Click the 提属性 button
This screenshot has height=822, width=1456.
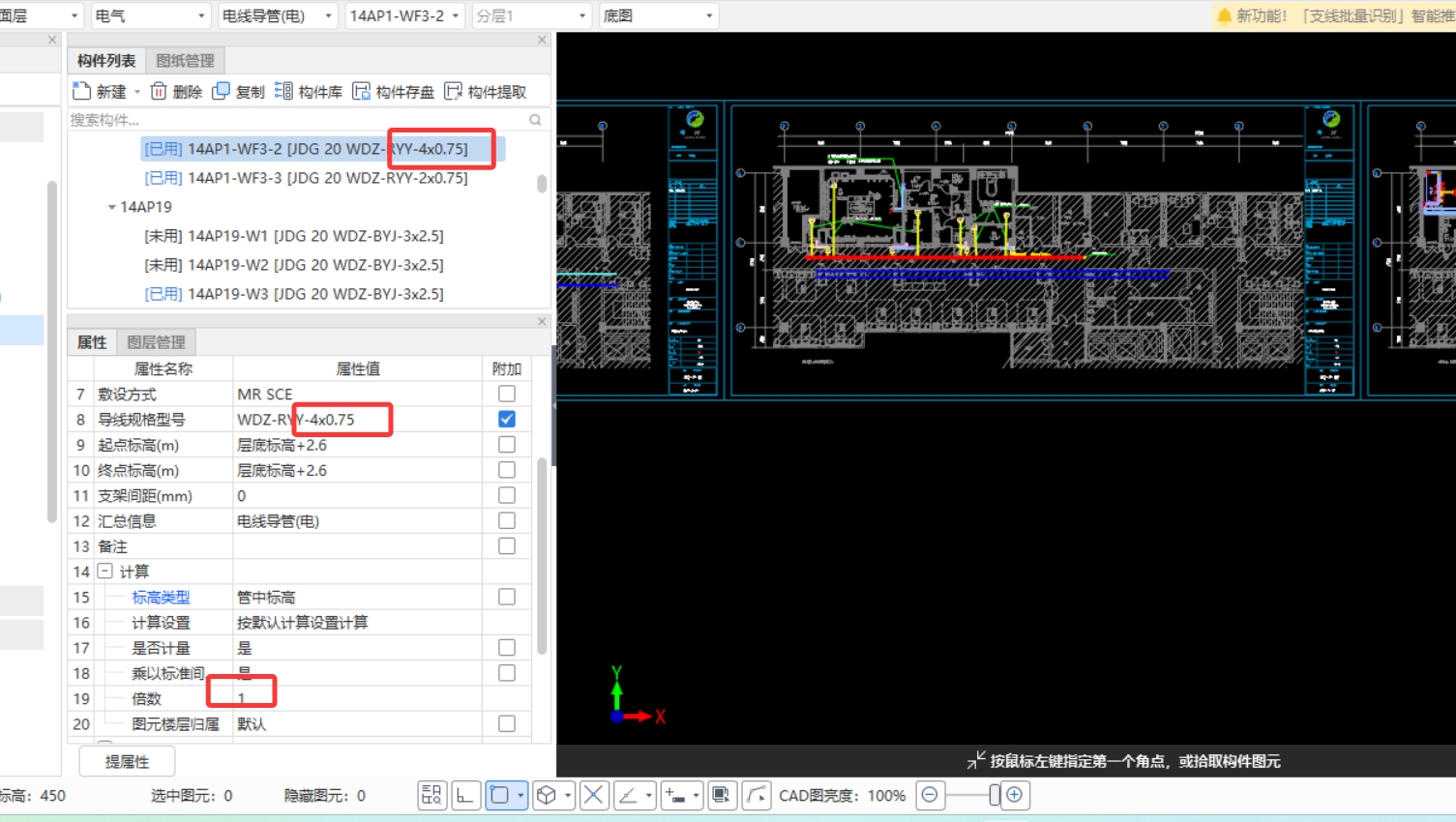[127, 761]
